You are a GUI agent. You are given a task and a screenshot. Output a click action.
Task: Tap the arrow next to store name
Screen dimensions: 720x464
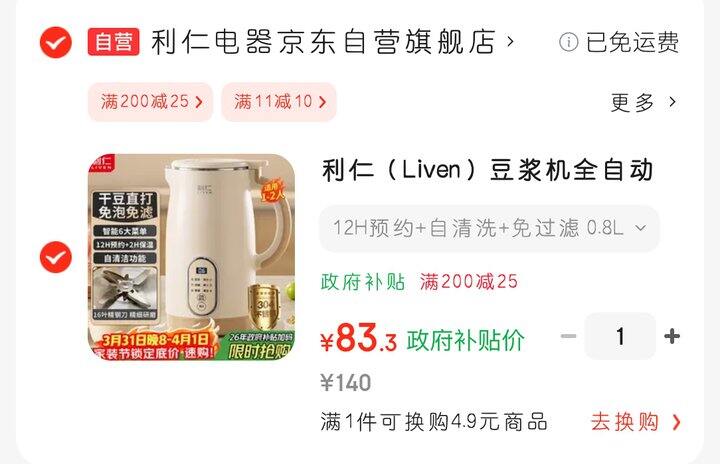510,42
